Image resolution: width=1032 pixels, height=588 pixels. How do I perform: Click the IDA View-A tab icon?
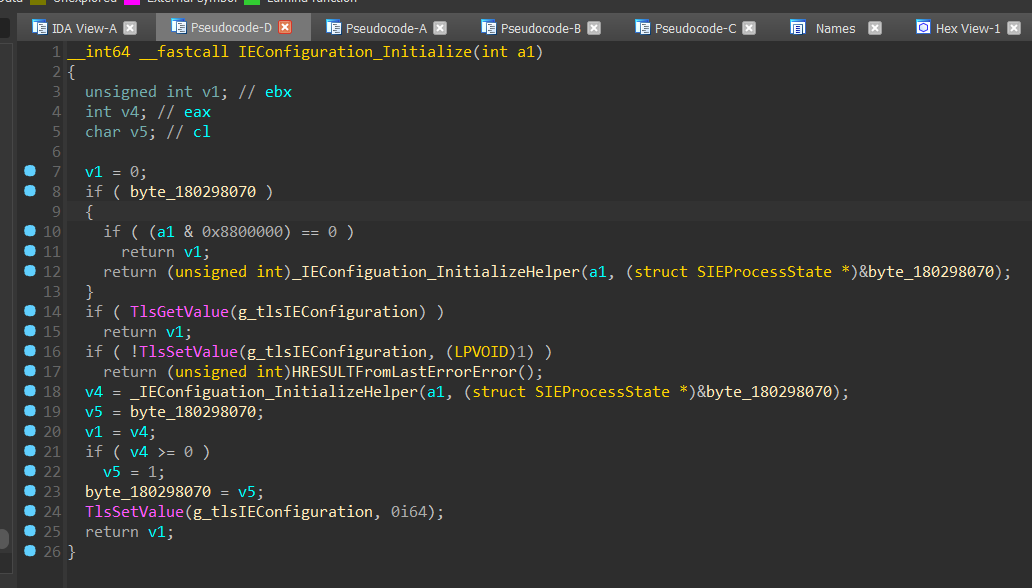click(39, 27)
